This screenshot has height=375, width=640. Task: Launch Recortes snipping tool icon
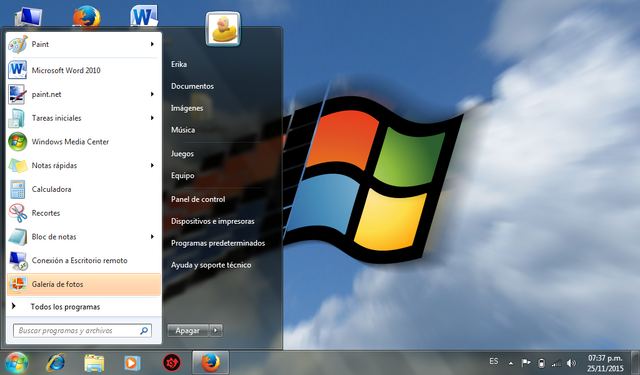tap(18, 213)
